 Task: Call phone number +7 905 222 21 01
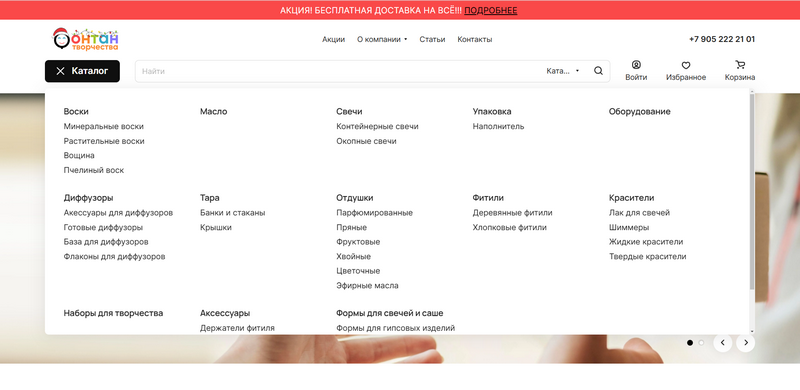point(722,39)
